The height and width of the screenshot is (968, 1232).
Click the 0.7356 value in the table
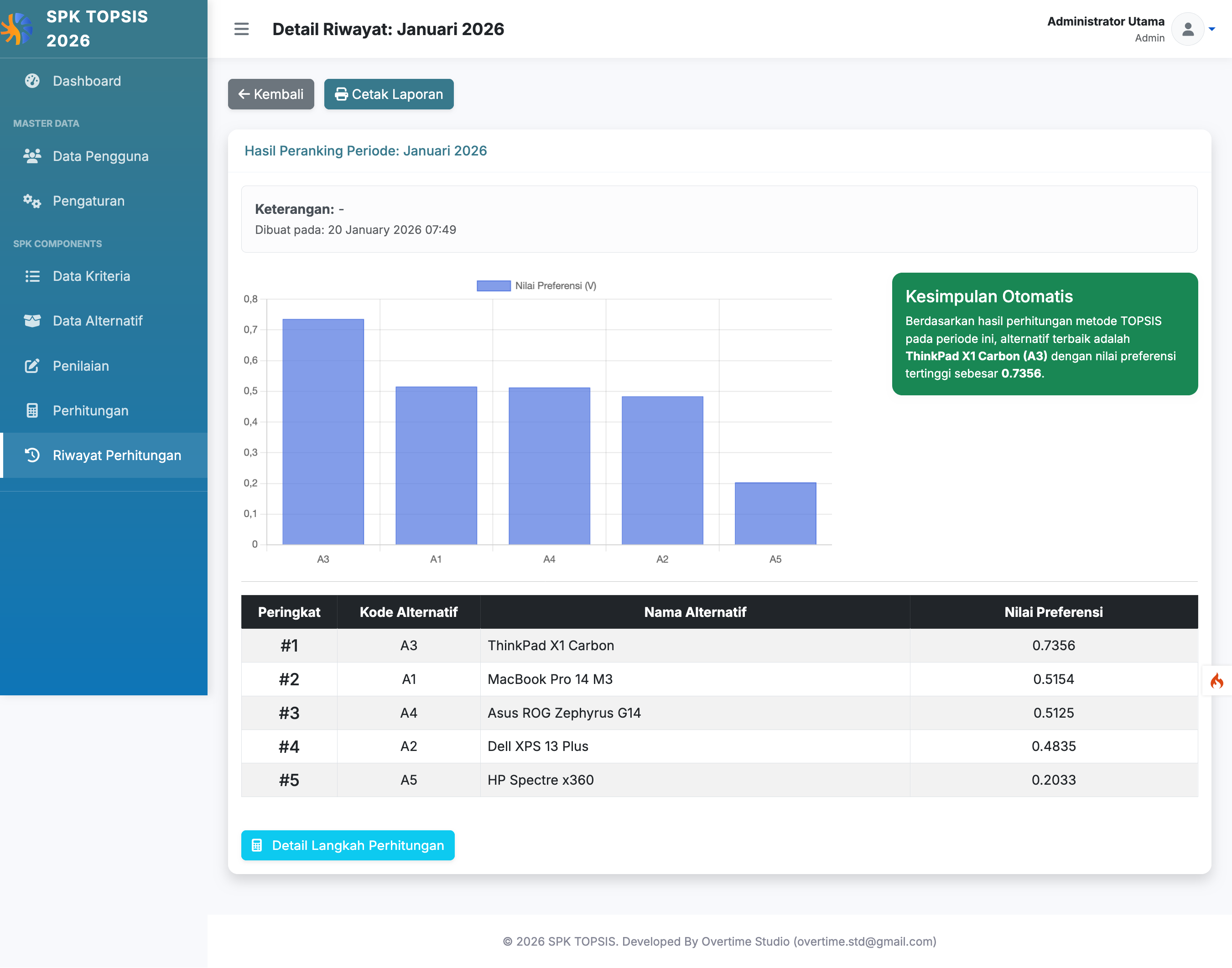click(1053, 646)
